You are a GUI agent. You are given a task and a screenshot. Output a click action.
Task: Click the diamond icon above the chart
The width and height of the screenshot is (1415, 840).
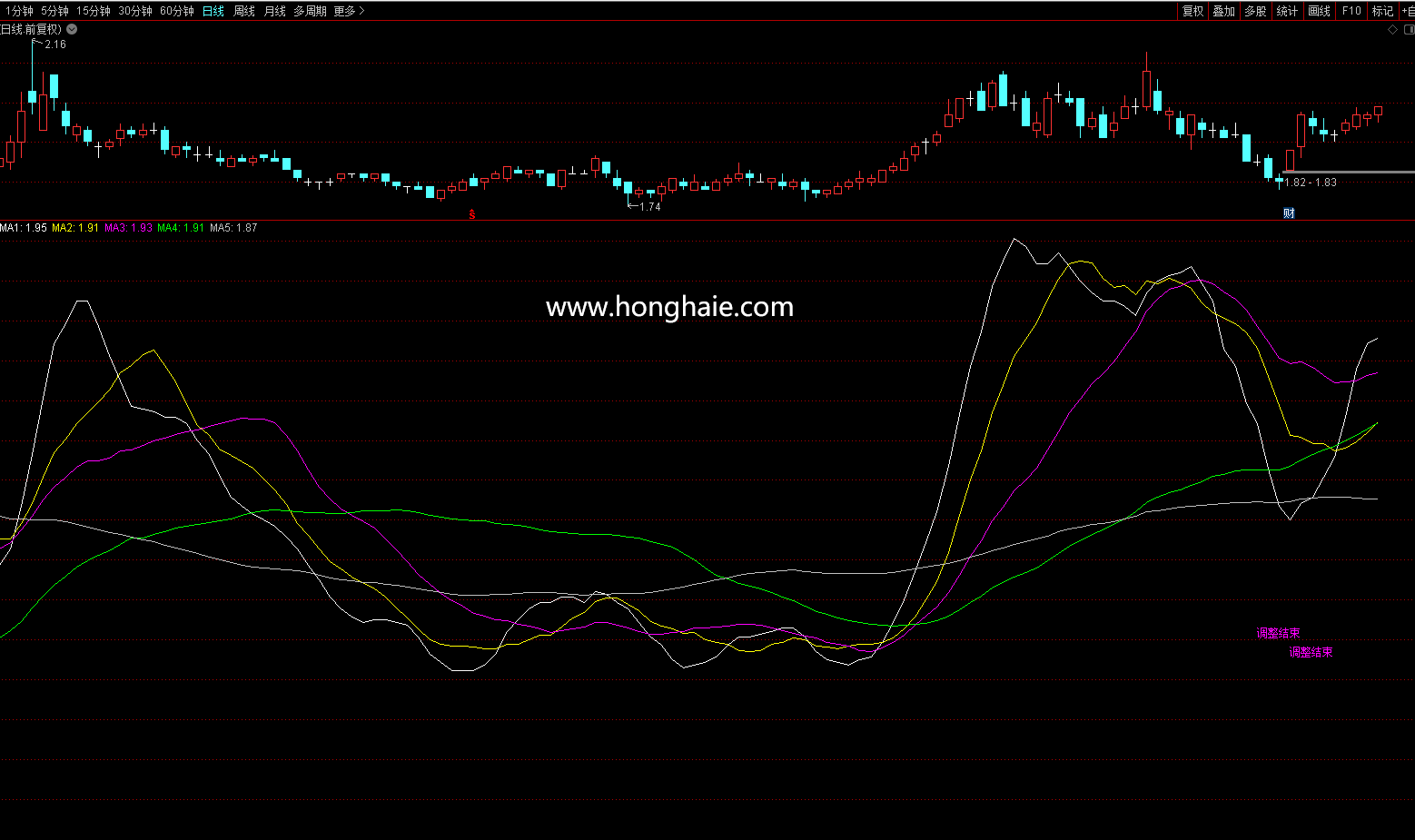click(1393, 29)
